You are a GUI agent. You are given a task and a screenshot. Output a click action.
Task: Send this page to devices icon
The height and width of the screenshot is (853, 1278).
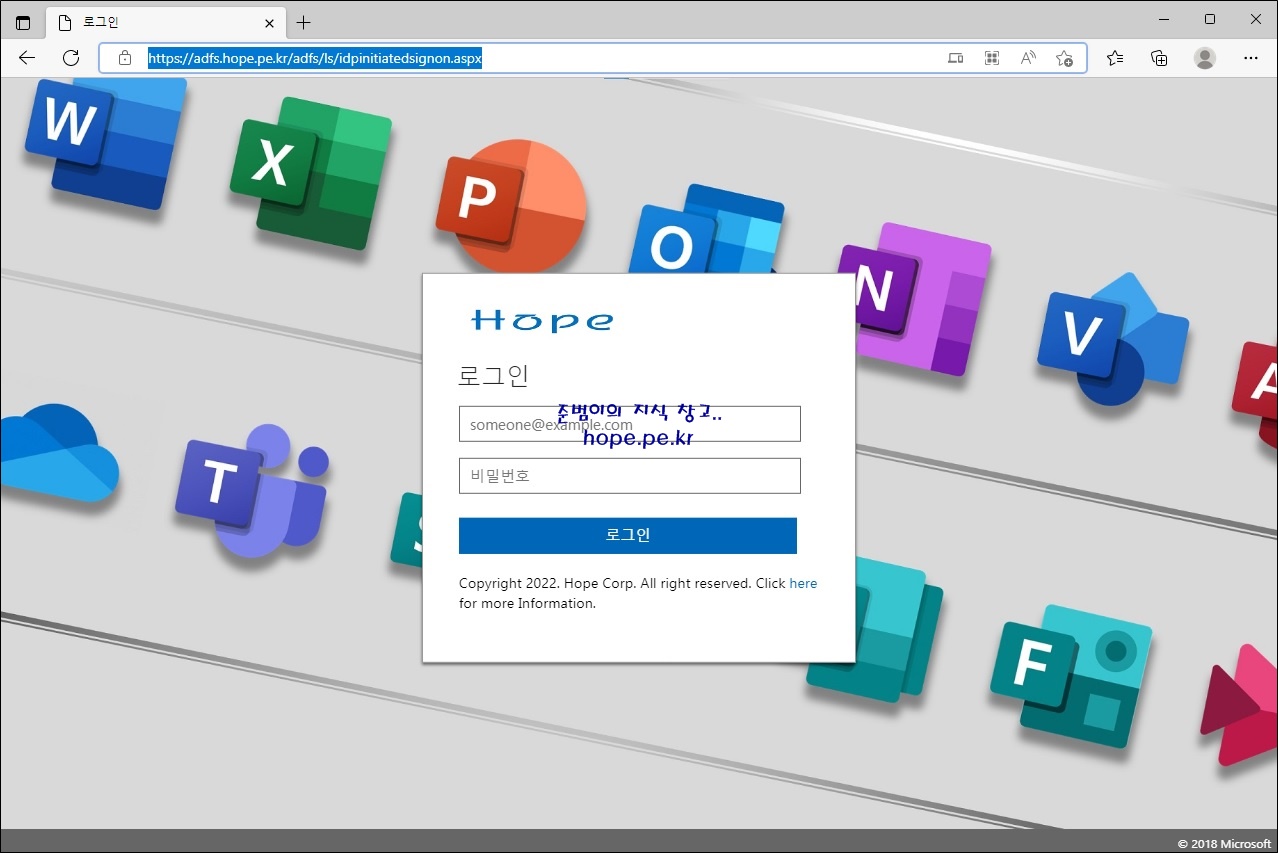point(955,58)
